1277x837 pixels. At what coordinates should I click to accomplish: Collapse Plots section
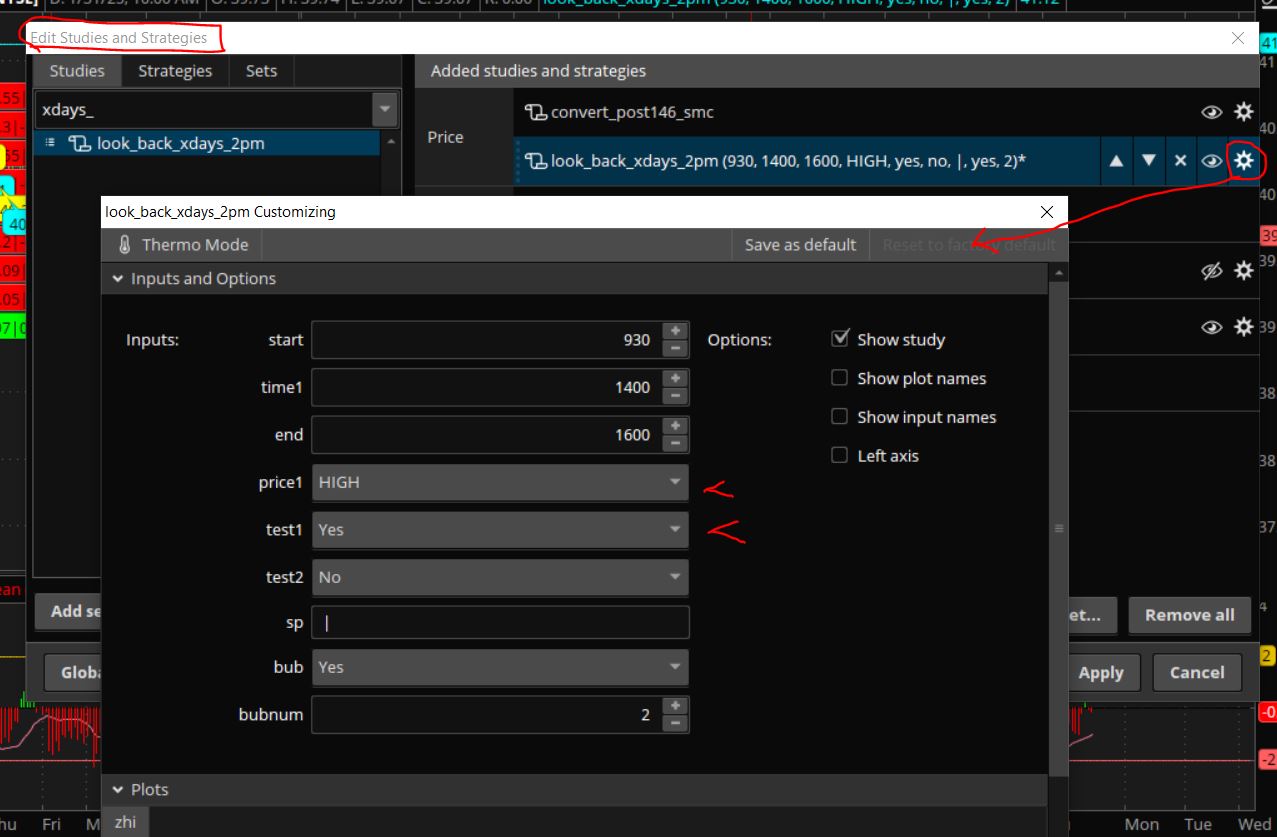click(x=118, y=790)
